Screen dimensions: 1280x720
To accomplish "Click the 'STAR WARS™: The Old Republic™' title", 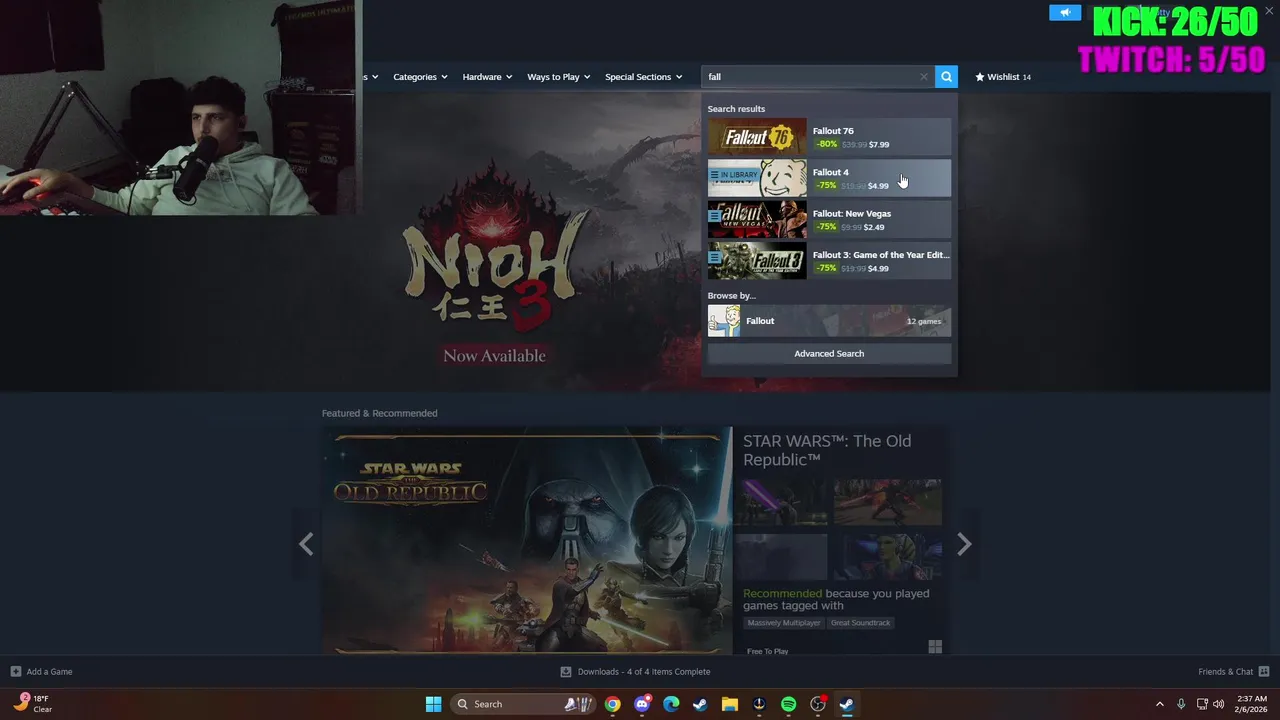I will [827, 450].
